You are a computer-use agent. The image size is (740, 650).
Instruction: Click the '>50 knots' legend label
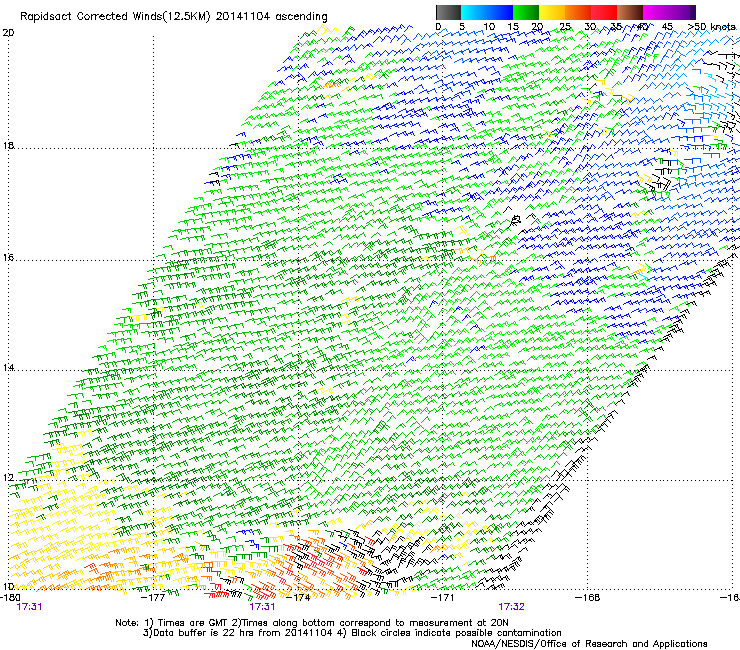click(712, 26)
